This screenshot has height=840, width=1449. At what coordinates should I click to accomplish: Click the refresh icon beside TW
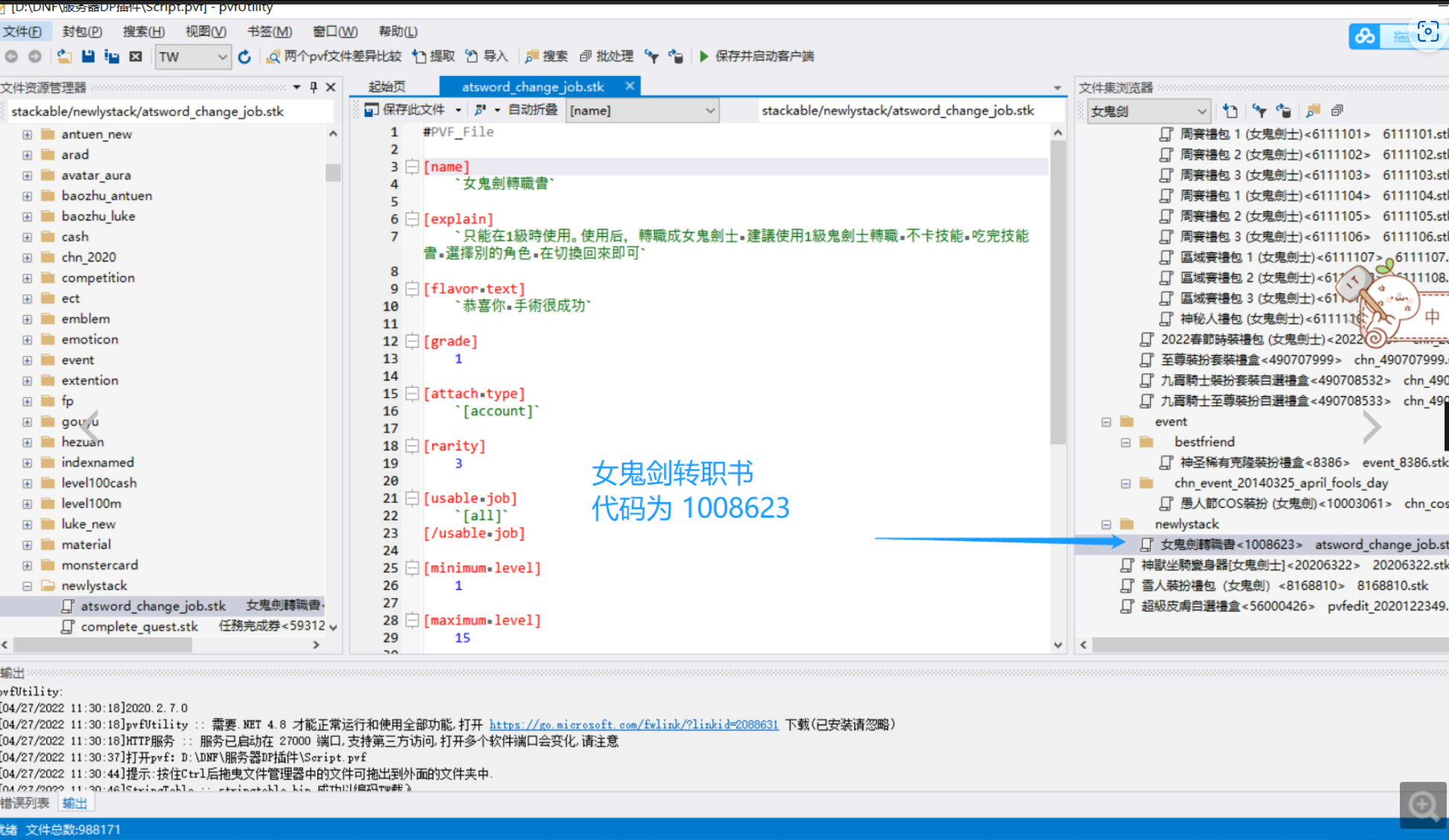coord(244,57)
